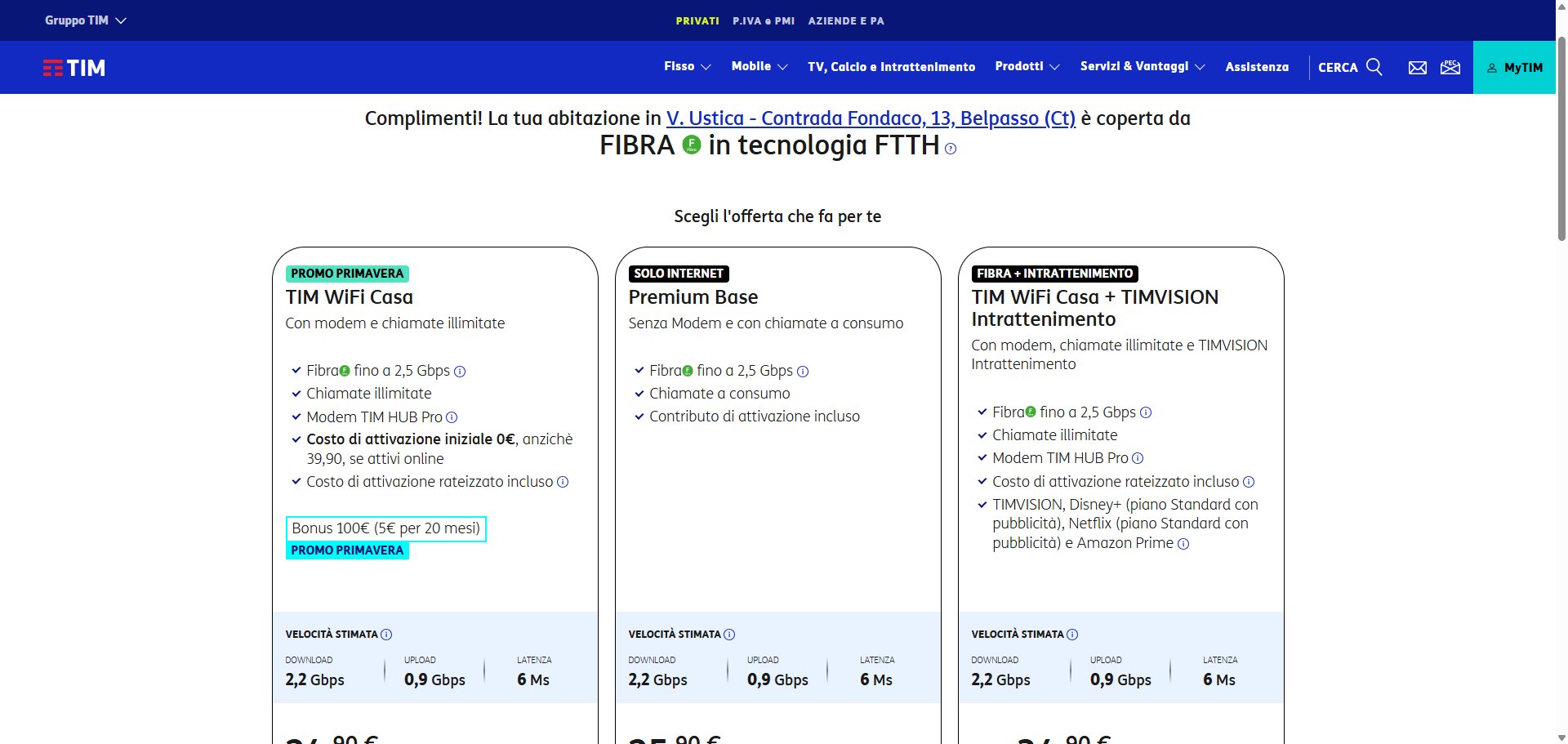This screenshot has width=1568, height=744.
Task: Click 'Contributo di attivazione incluso' text
Action: tap(755, 417)
